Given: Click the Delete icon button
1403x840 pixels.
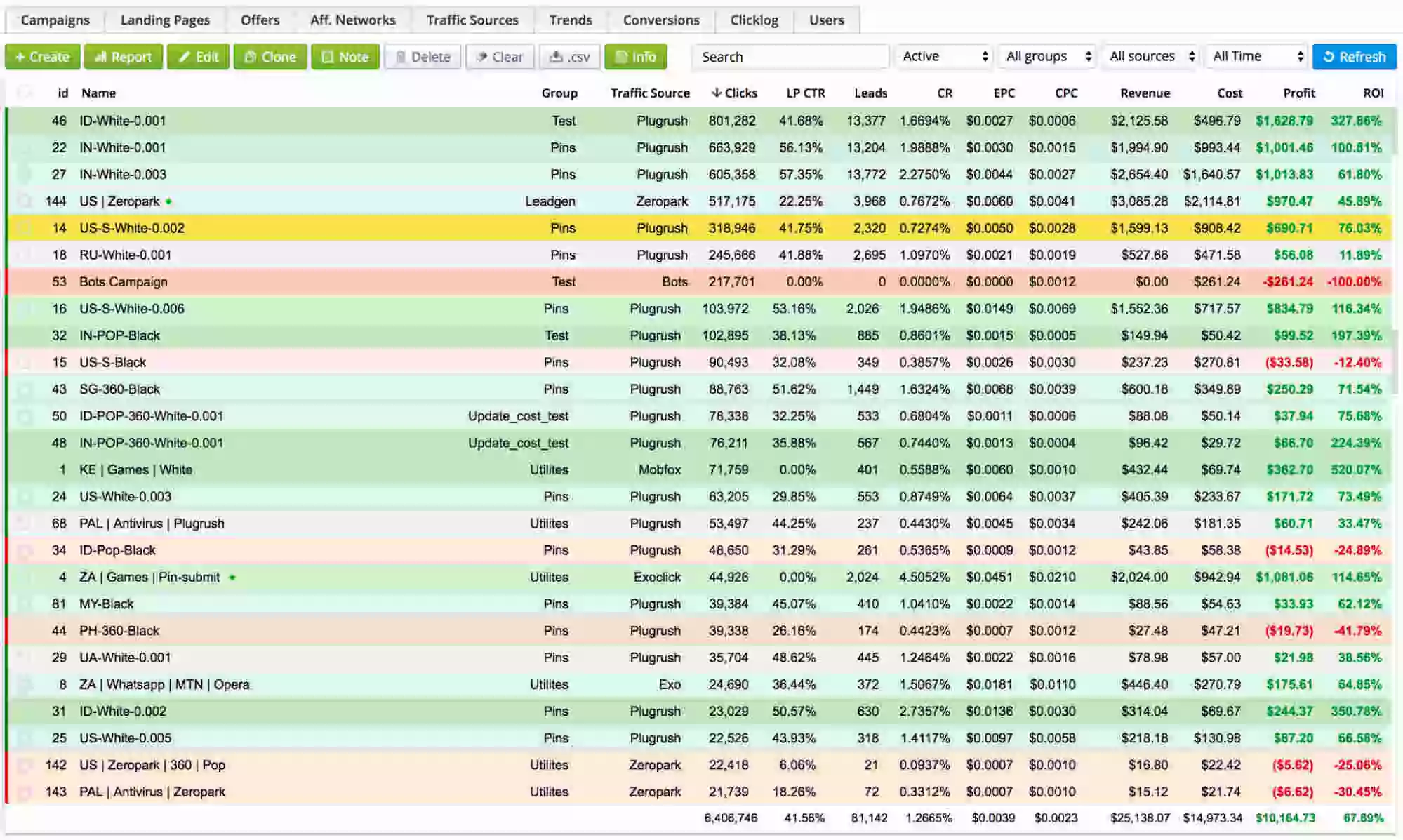Looking at the screenshot, I should coord(421,56).
